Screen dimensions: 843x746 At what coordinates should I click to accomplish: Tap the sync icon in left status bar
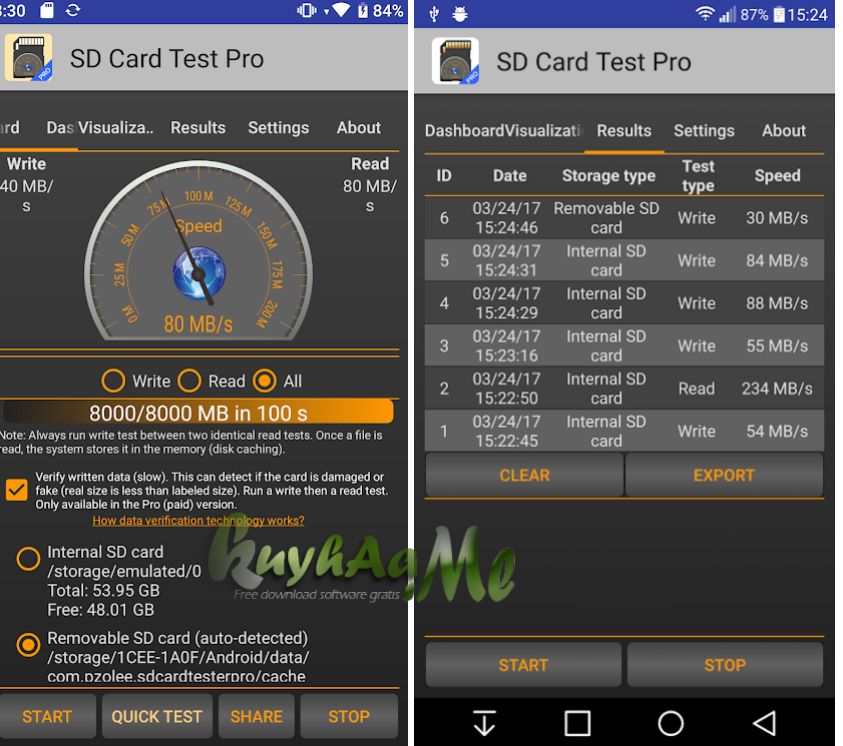coord(73,10)
